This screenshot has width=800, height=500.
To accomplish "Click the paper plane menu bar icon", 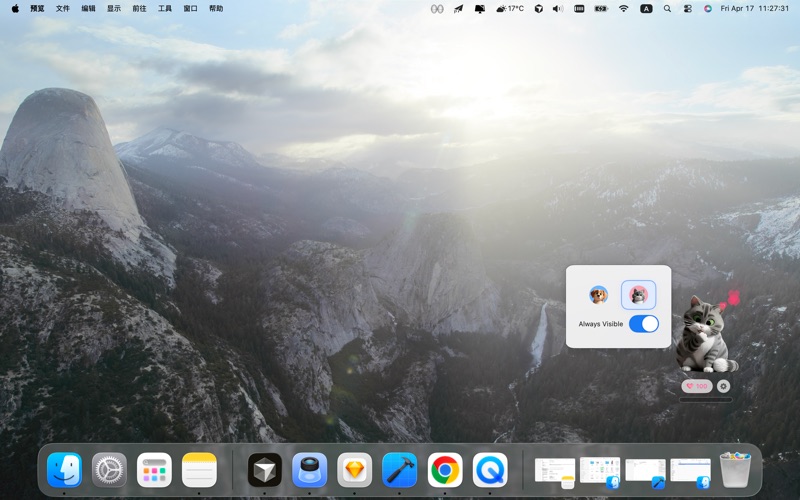I will pos(459,9).
